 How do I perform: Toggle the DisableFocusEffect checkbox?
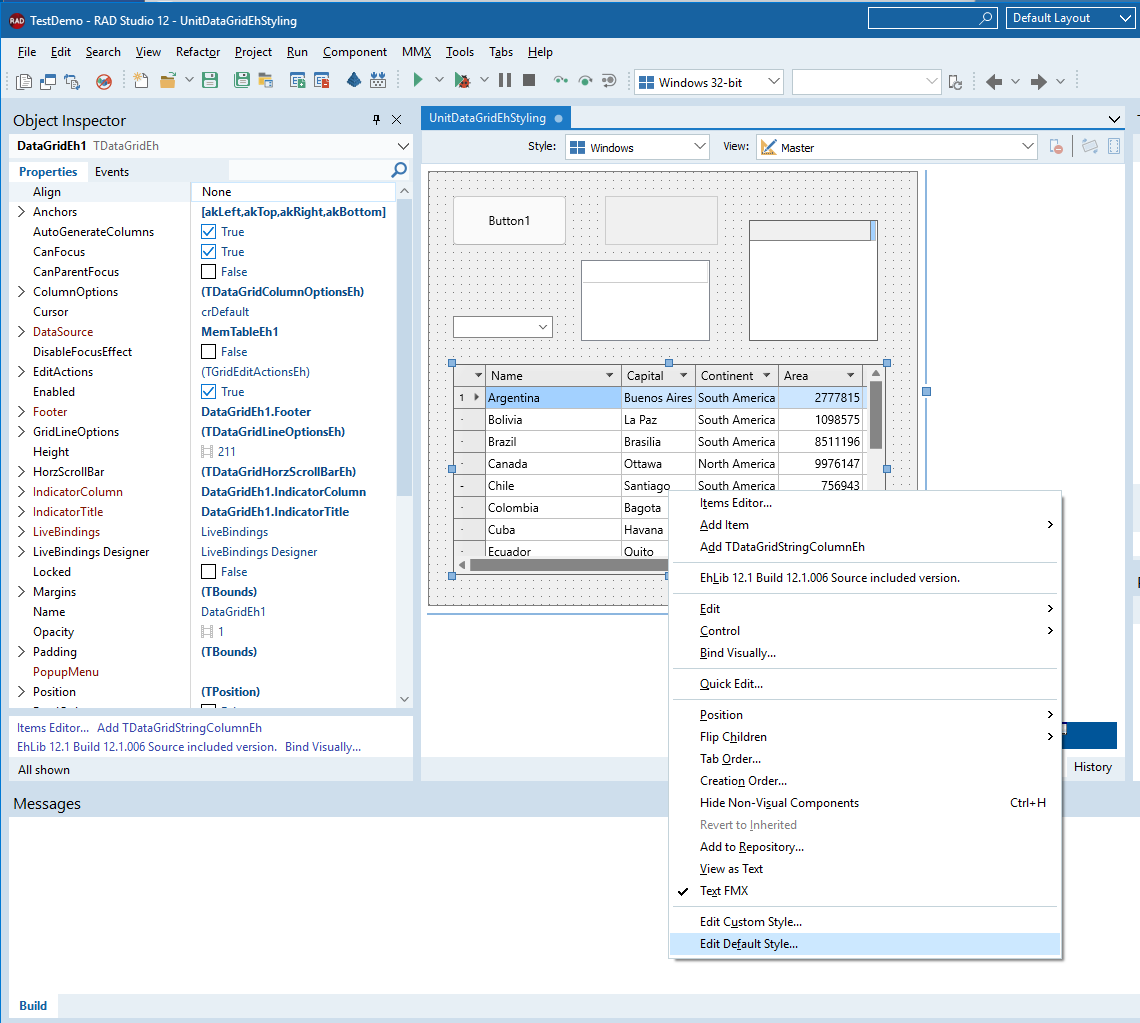(x=209, y=352)
